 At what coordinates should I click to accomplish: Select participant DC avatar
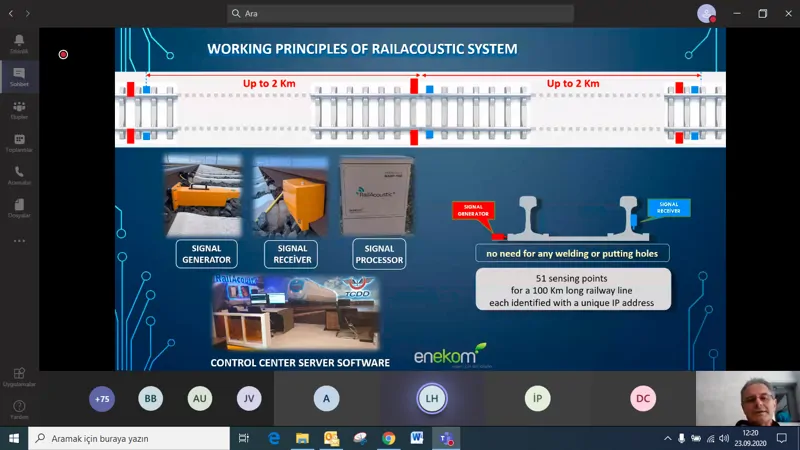(x=643, y=398)
